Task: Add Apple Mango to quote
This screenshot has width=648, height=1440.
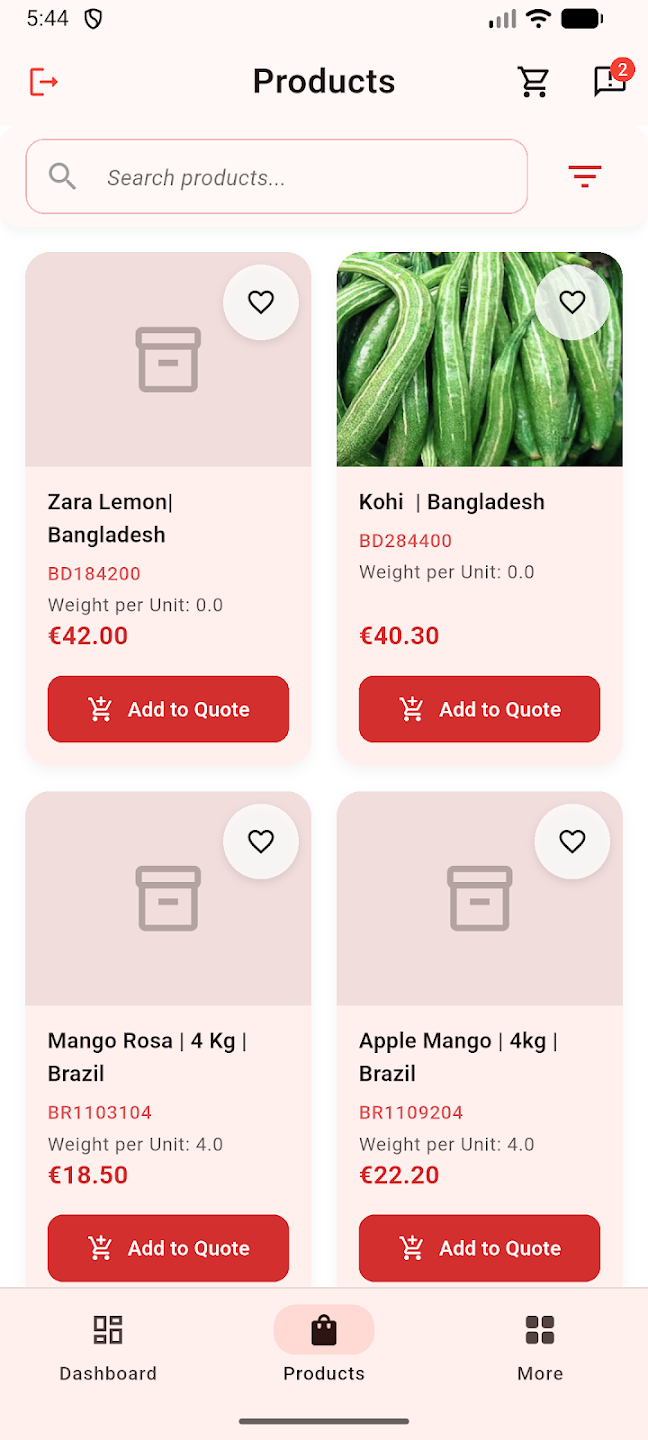Action: pos(479,1248)
